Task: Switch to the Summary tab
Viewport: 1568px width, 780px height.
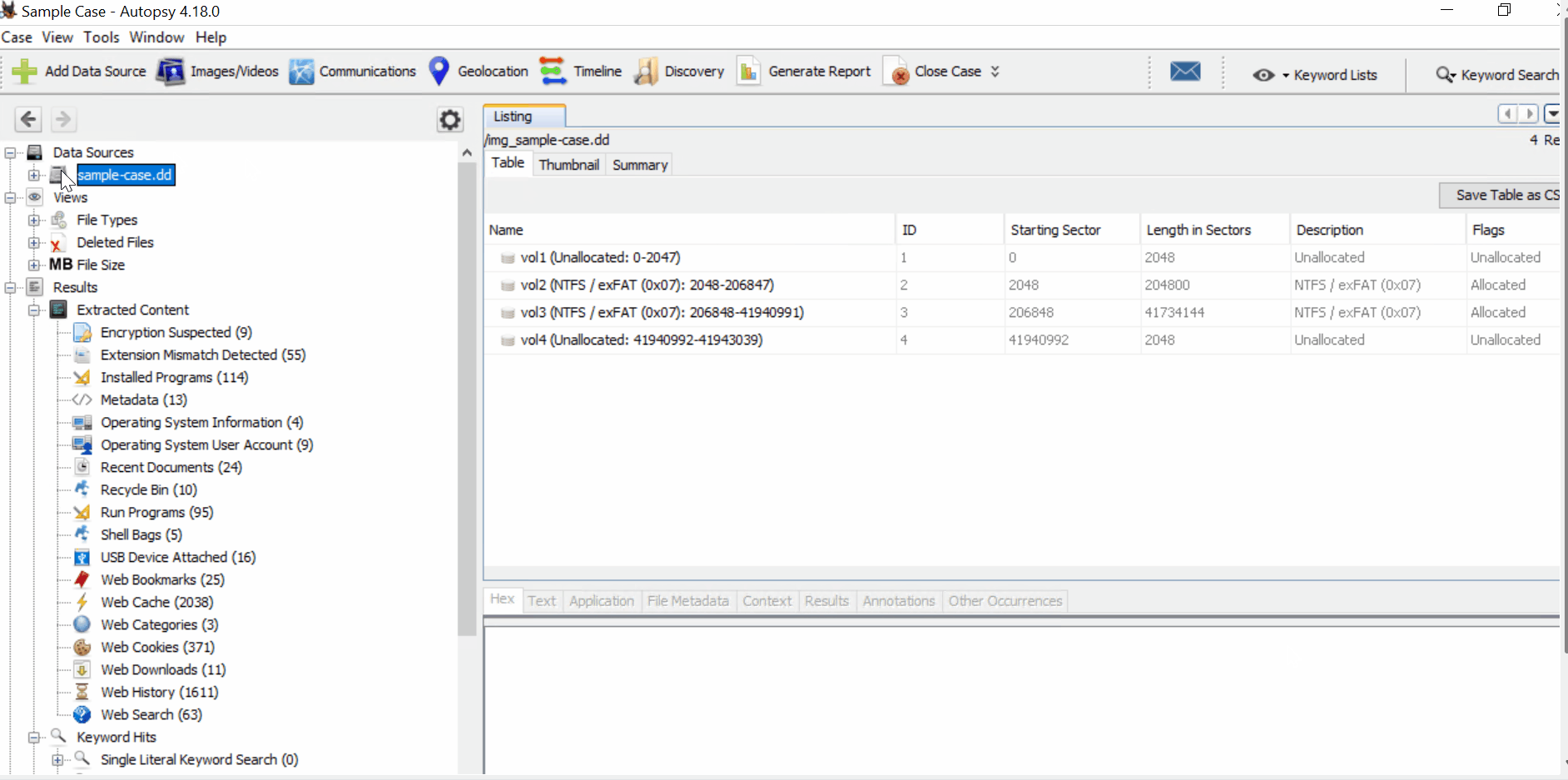Action: pyautogui.click(x=640, y=165)
